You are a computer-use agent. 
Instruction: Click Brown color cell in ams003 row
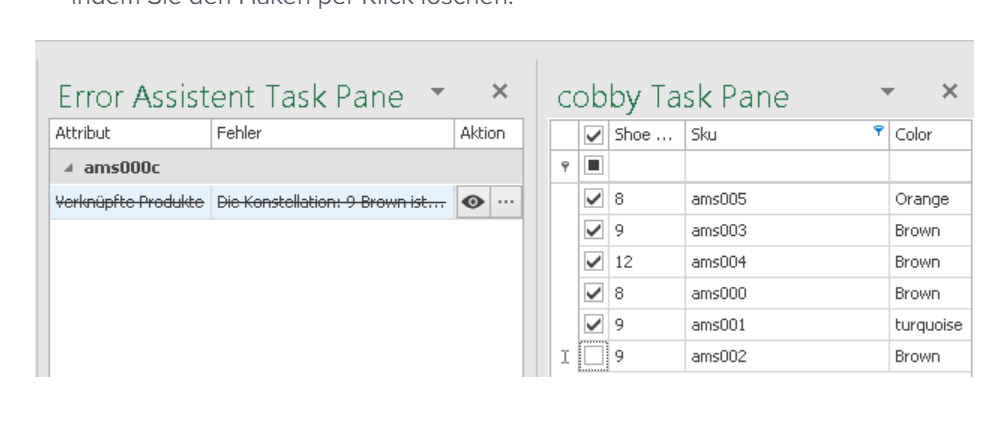pos(930,230)
